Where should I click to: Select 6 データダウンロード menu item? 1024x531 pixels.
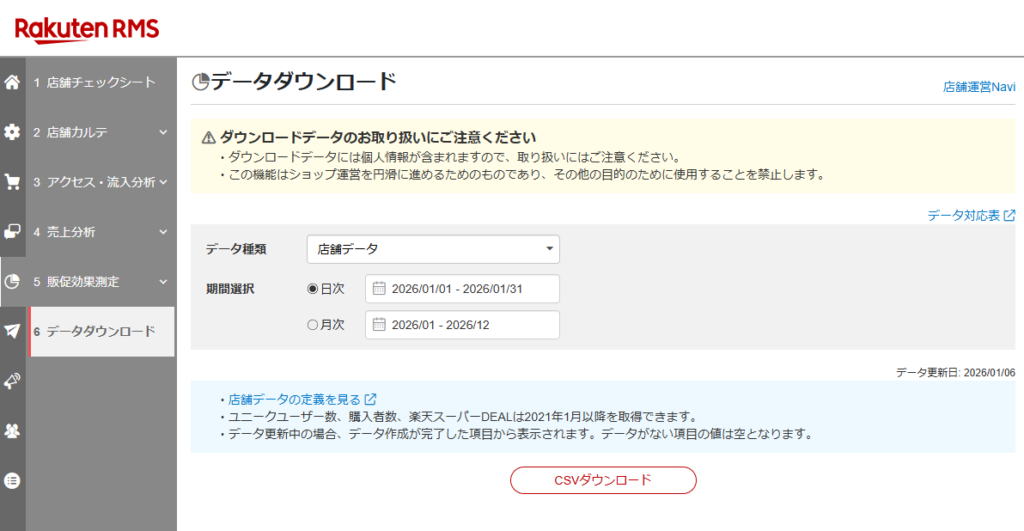click(102, 331)
